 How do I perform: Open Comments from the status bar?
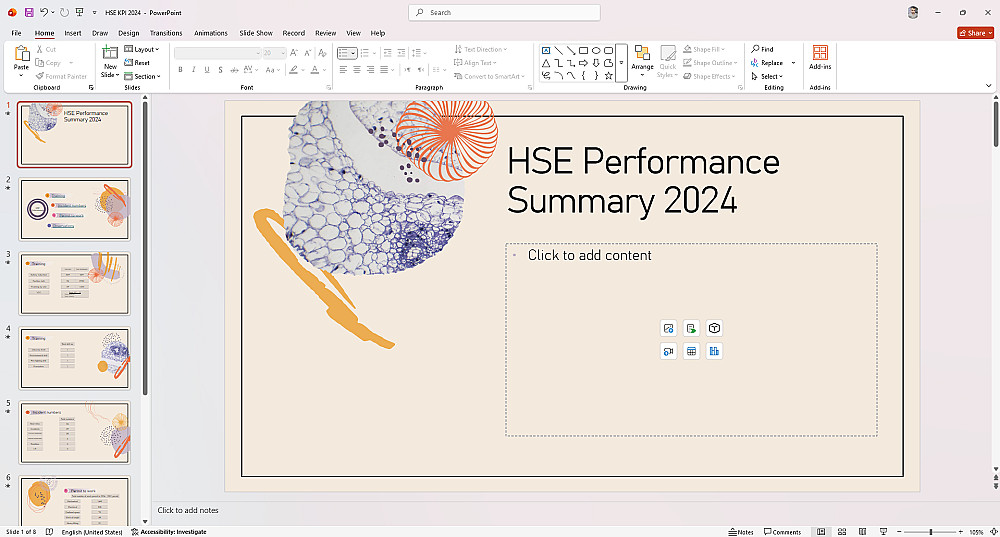[x=783, y=532]
